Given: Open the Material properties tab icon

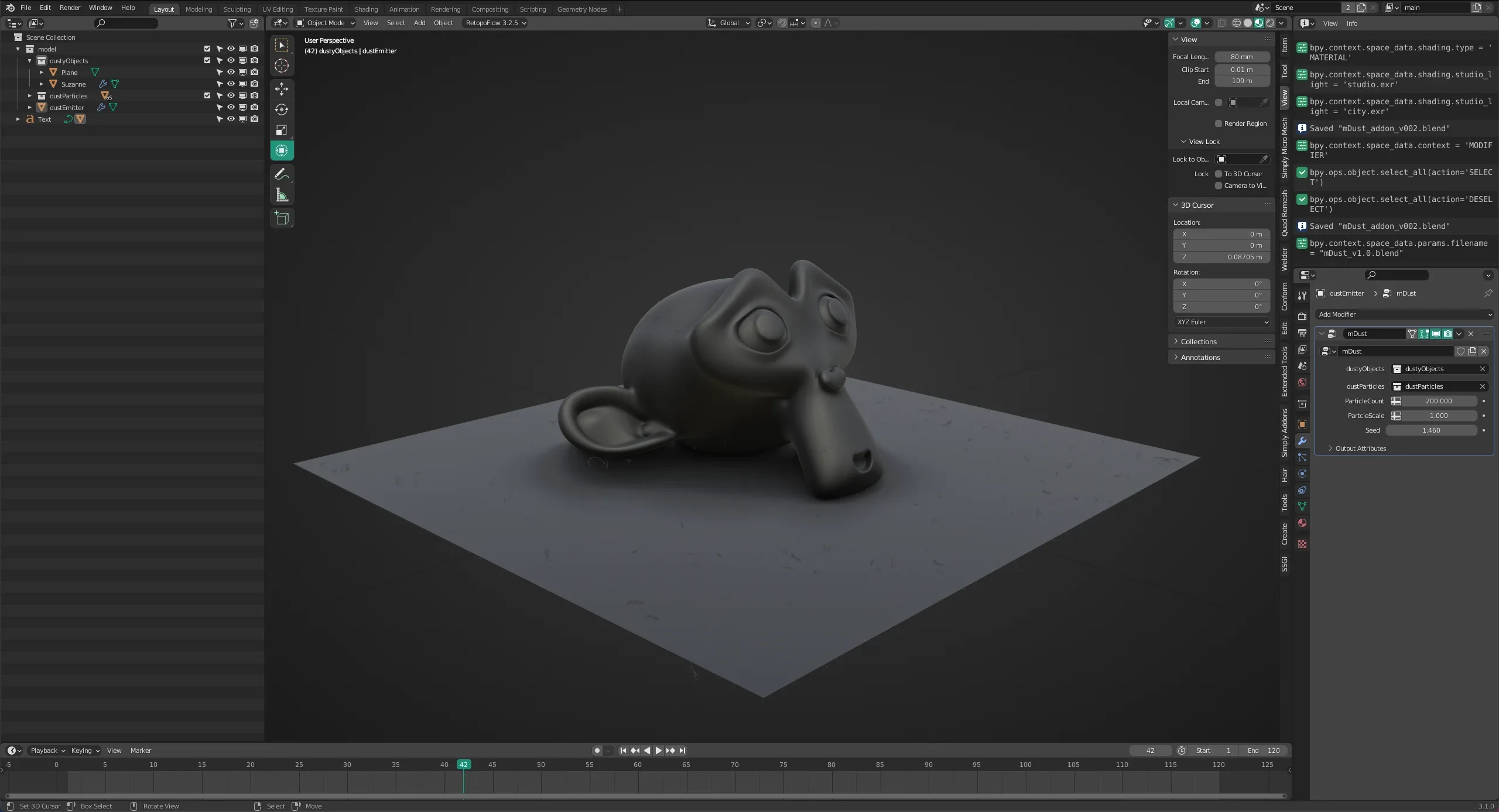Looking at the screenshot, I should point(1302,523).
